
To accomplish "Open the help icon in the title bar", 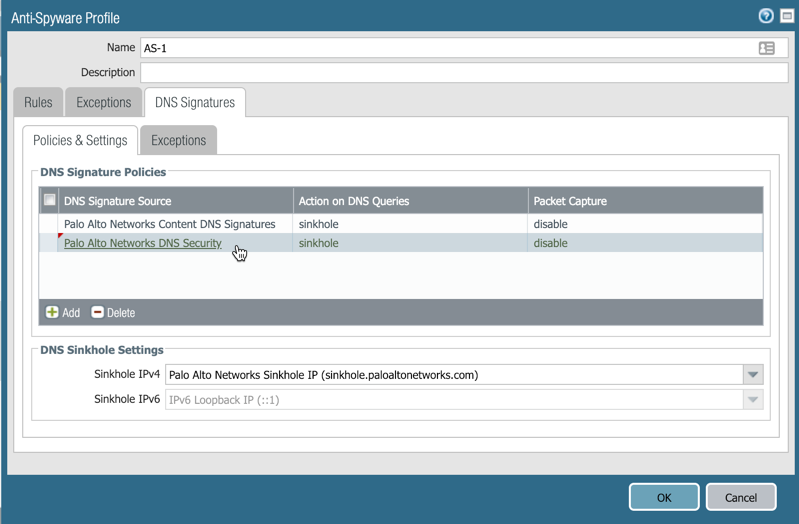I will coord(766,16).
